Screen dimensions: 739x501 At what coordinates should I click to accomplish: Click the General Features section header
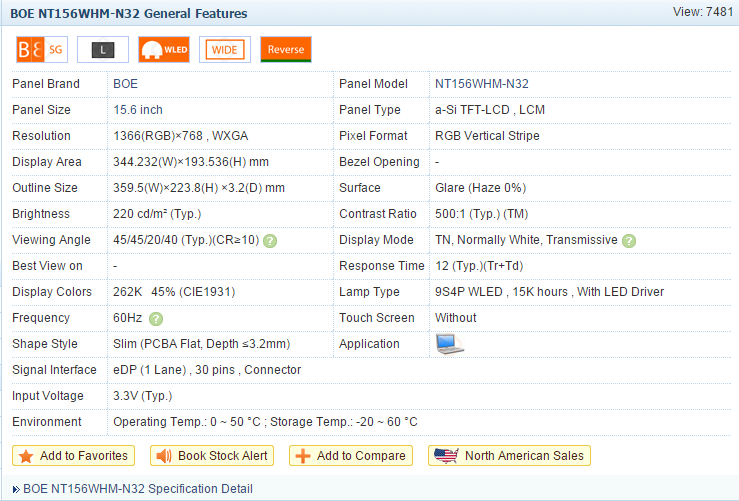(x=129, y=14)
